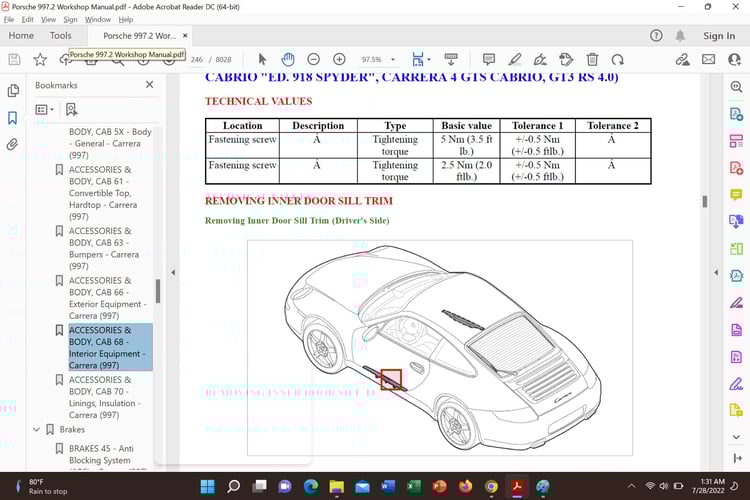Add a sticky note comment
This screenshot has height=500, width=750.
click(x=489, y=59)
